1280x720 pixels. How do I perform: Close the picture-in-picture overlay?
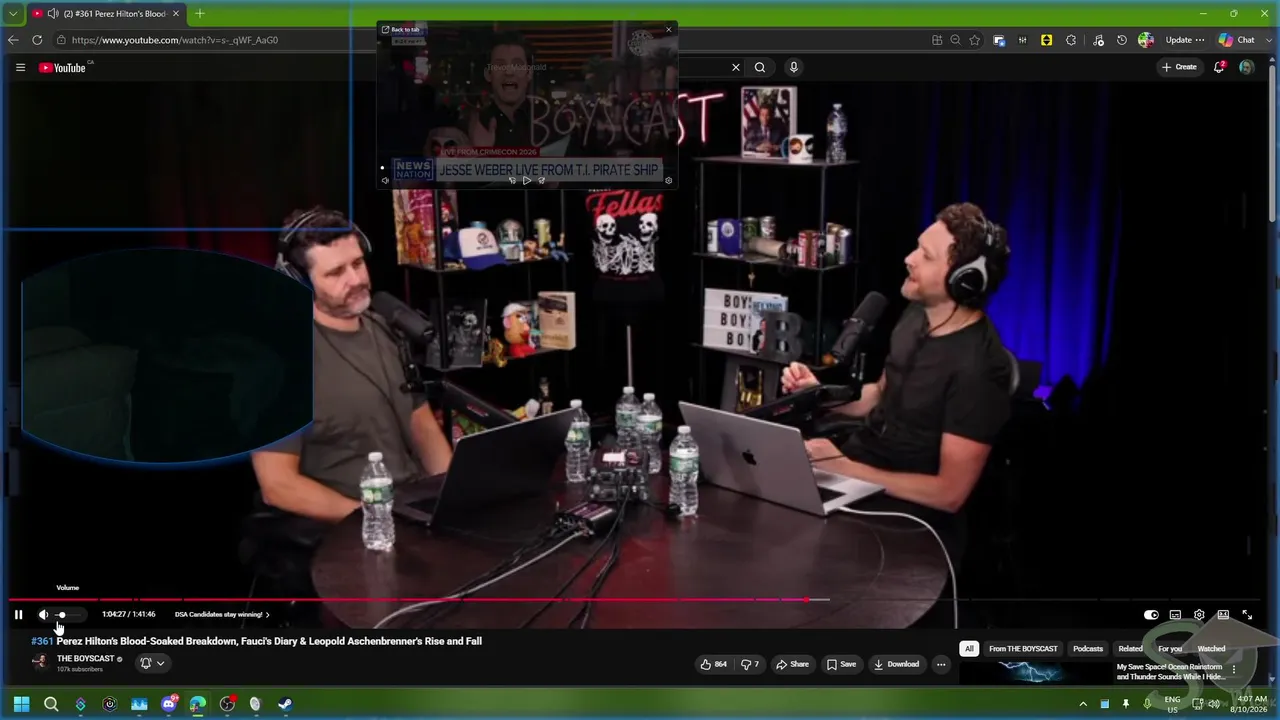coord(669,30)
